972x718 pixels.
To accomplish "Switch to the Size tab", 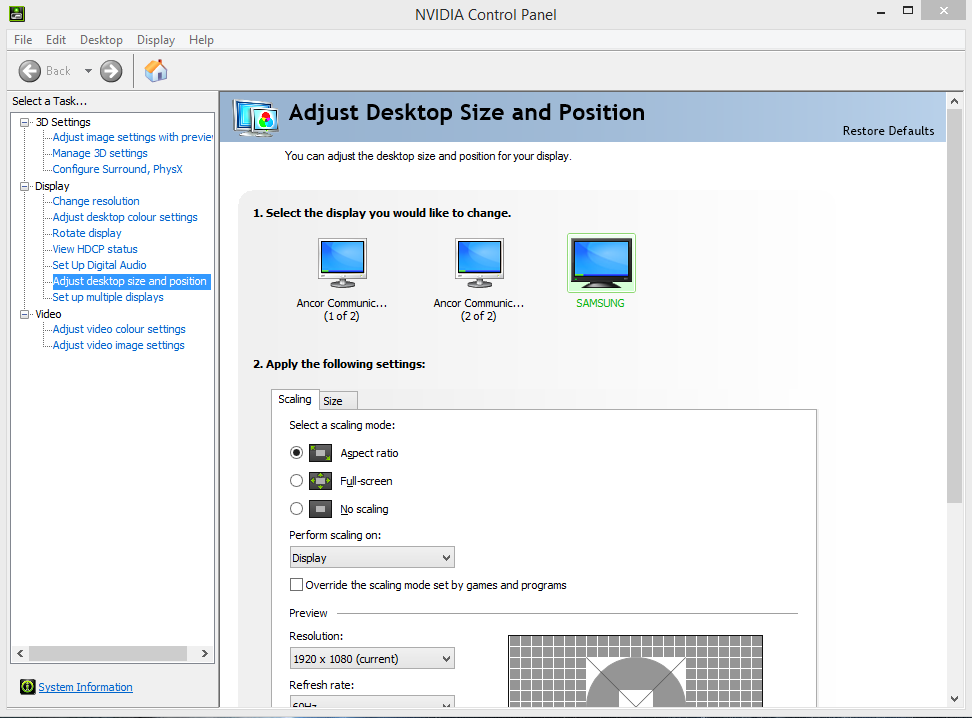I will point(337,401).
